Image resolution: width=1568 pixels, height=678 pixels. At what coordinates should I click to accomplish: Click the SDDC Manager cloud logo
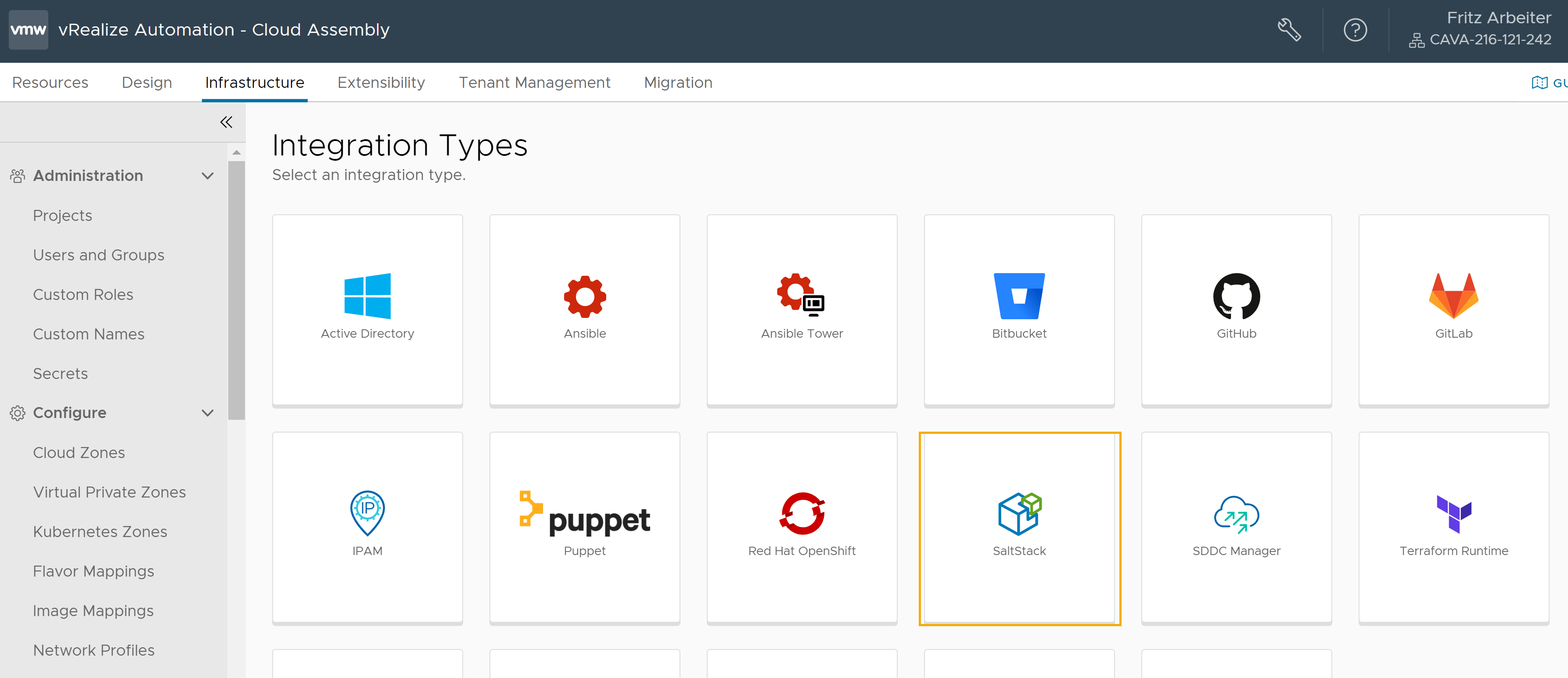pyautogui.click(x=1236, y=515)
